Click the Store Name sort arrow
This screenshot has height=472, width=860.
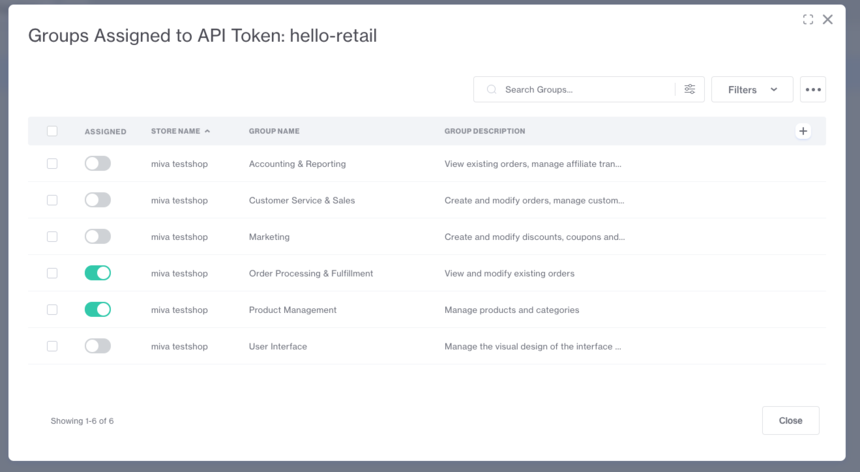tap(208, 131)
